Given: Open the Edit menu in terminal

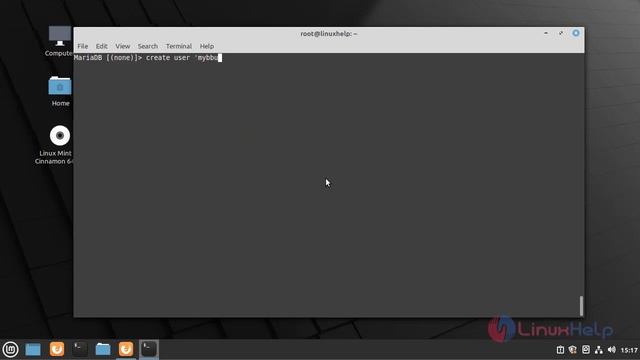Looking at the screenshot, I should point(102,46).
